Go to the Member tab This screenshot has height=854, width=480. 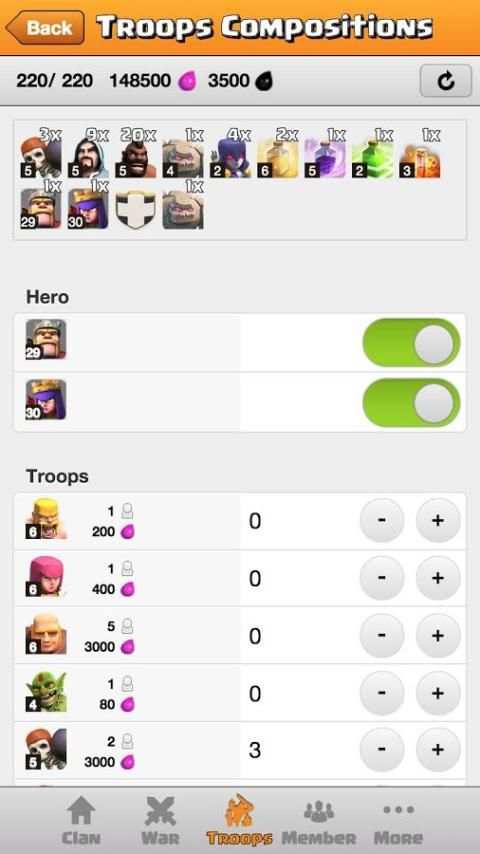[319, 820]
